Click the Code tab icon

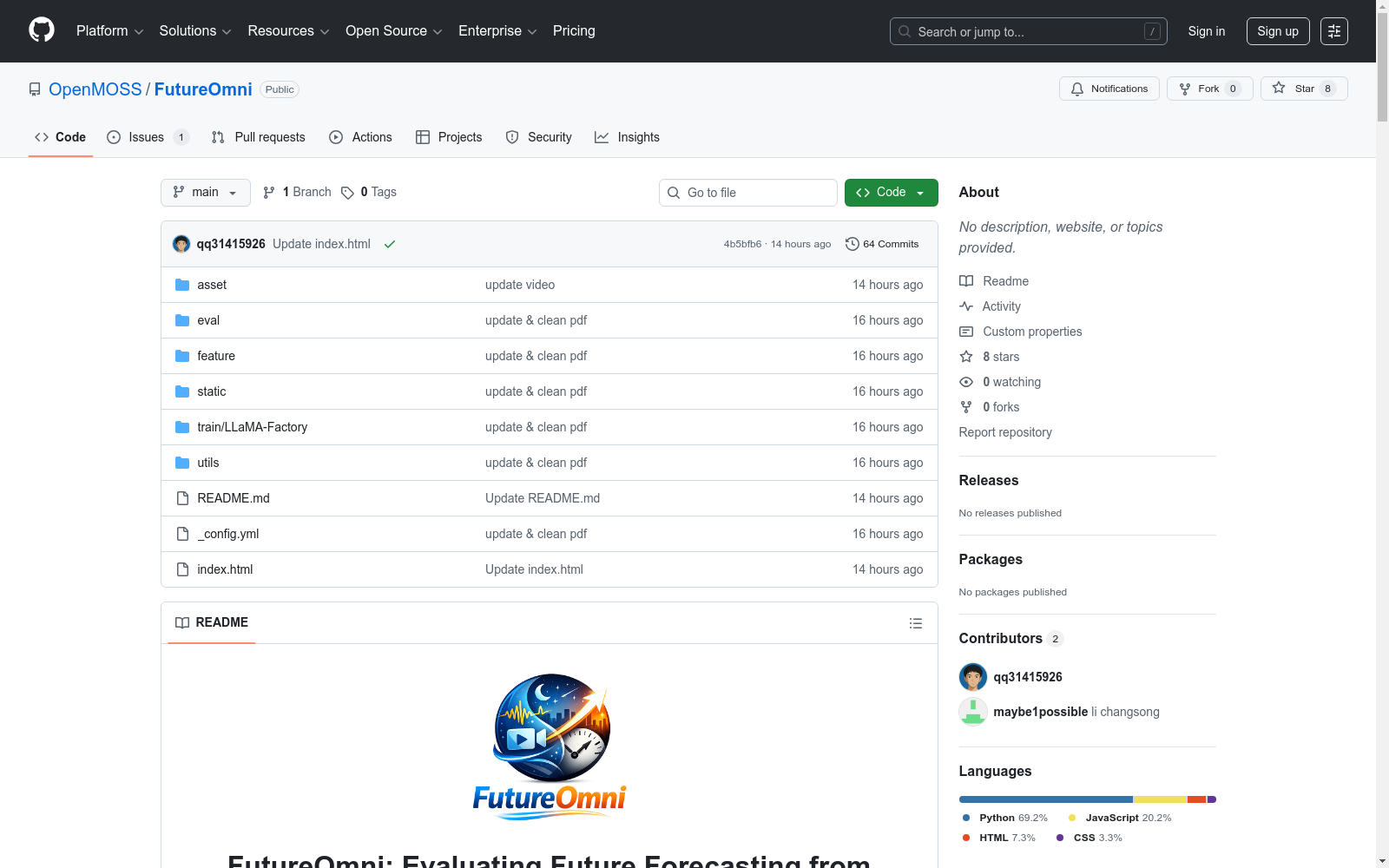(x=42, y=137)
